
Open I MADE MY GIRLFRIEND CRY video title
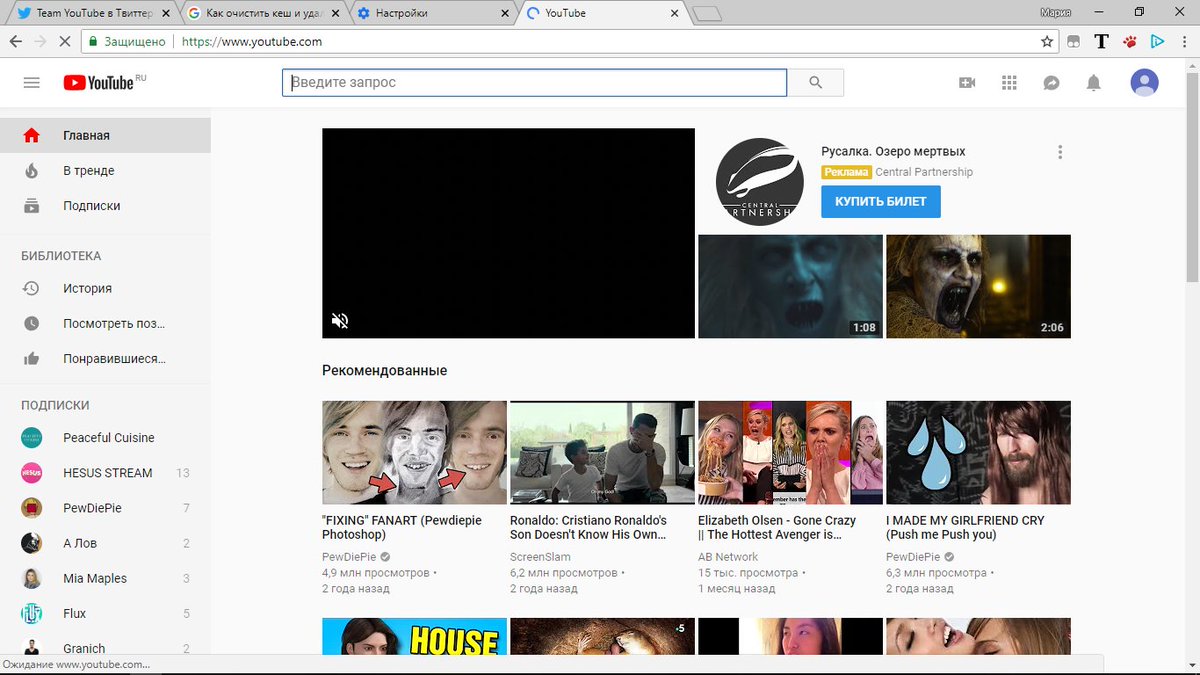tap(966, 528)
